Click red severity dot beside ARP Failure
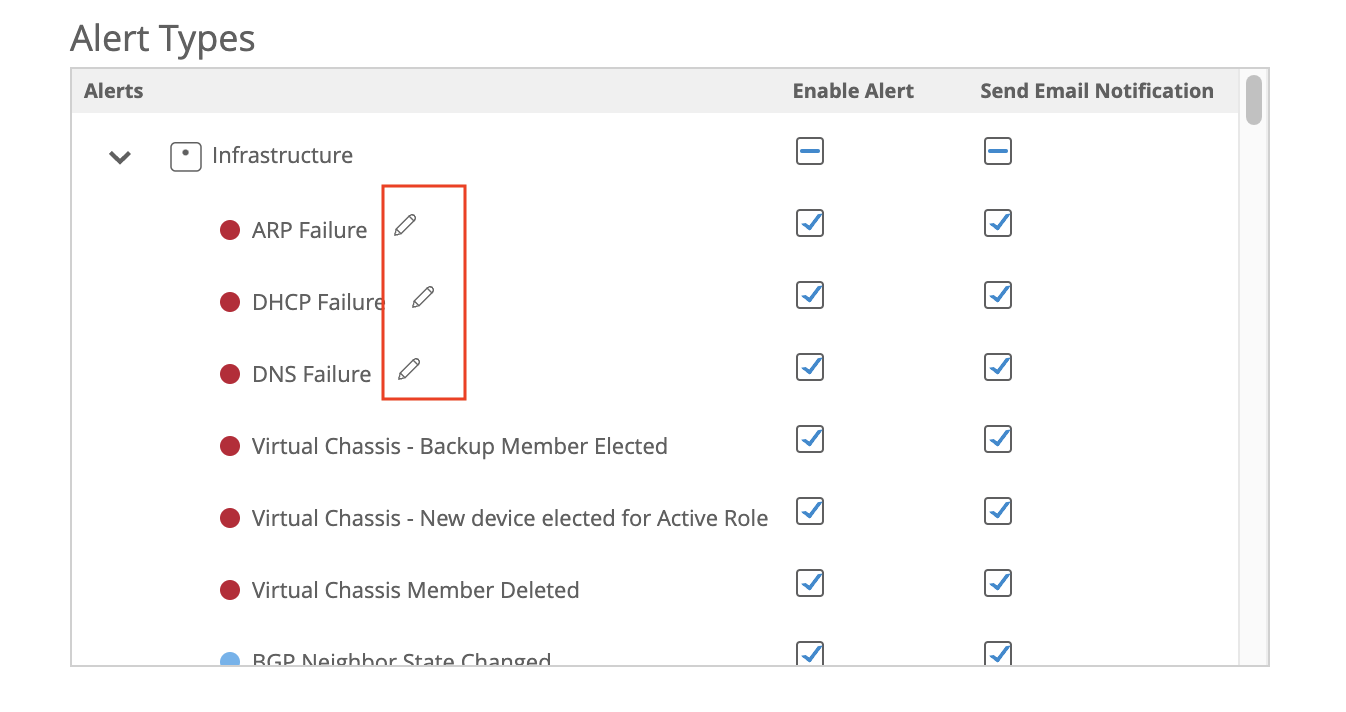 [230, 230]
